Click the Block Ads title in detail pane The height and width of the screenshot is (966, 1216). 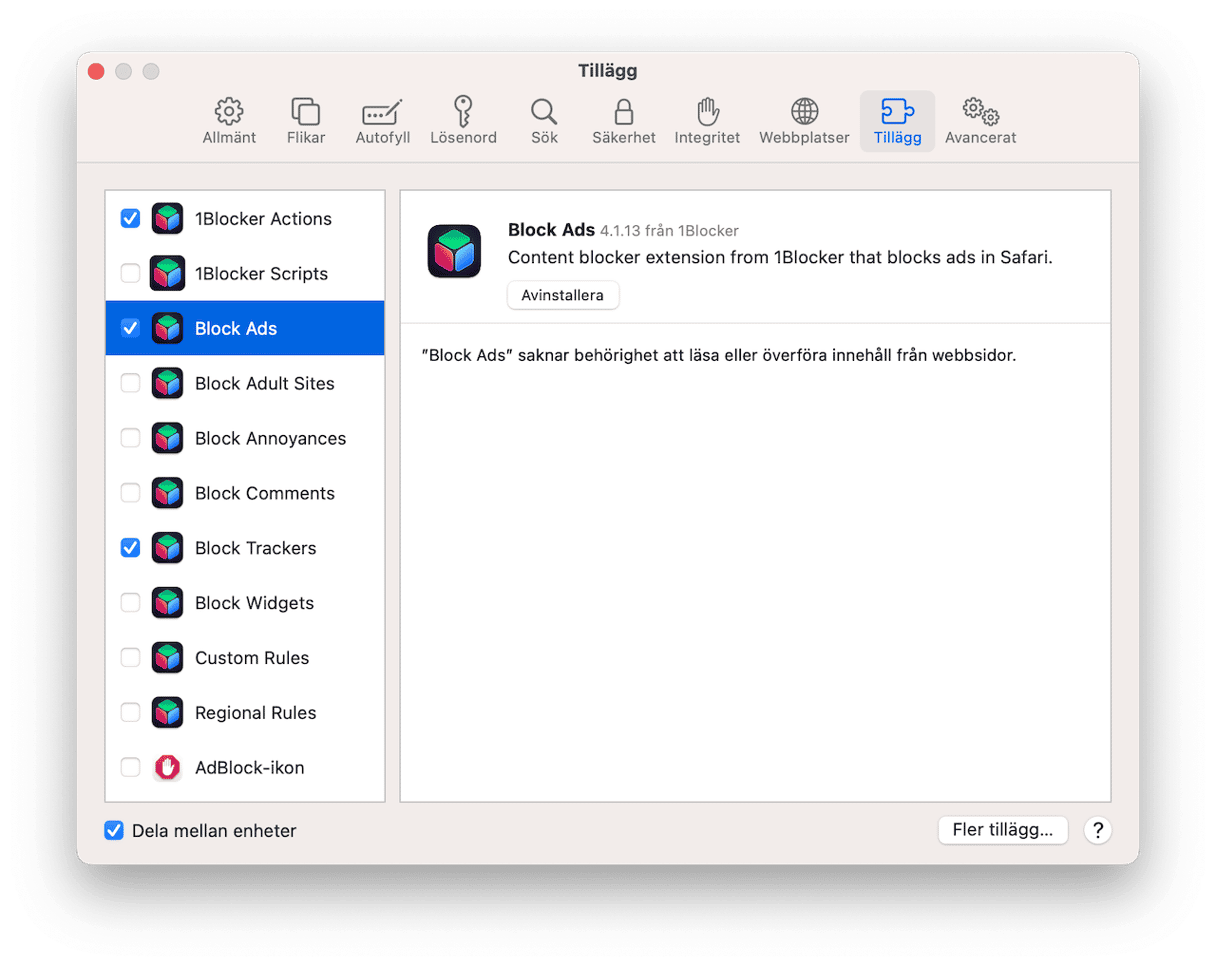pos(551,230)
